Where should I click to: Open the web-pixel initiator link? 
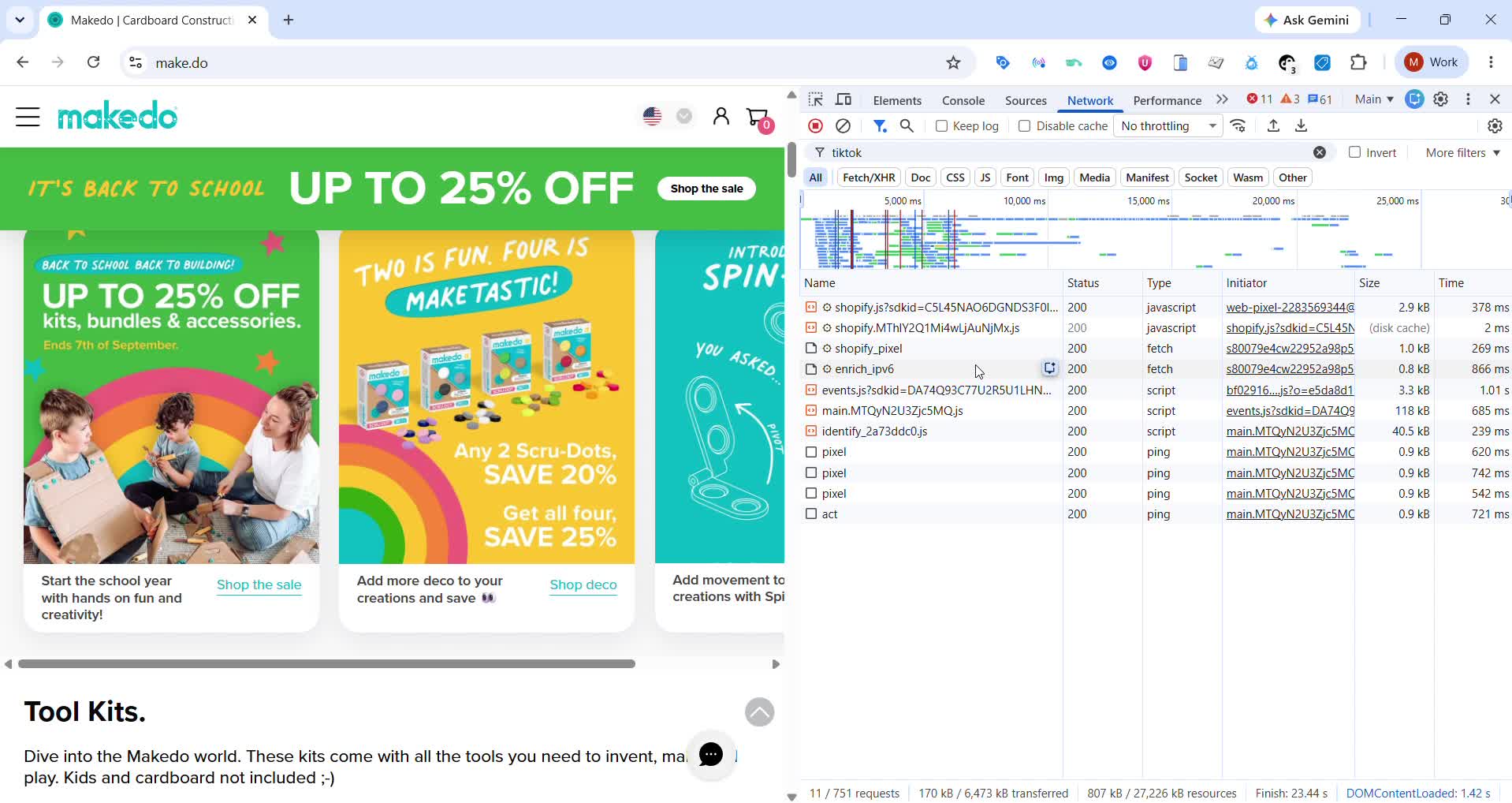[1290, 308]
